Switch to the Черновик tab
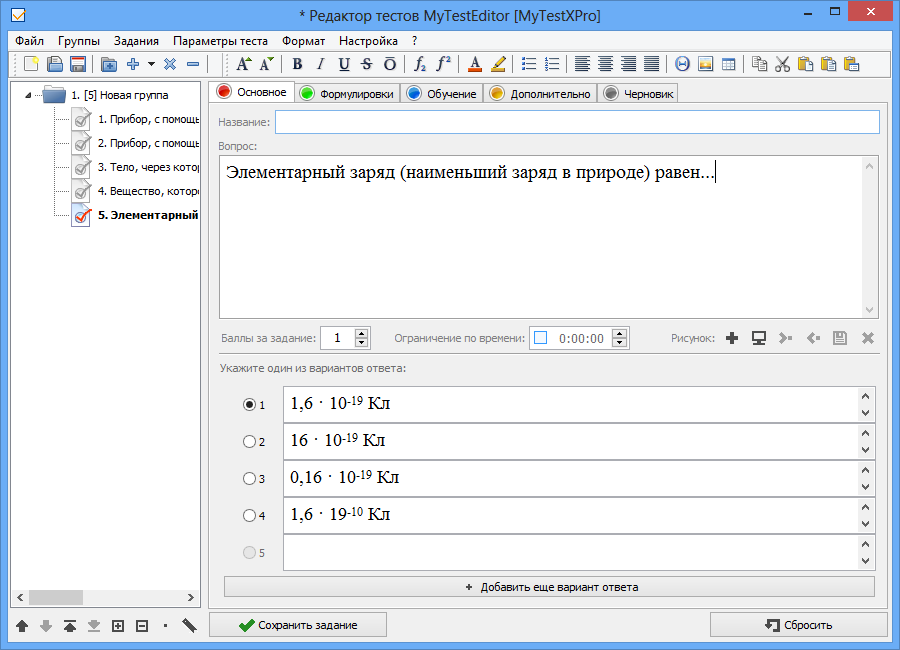 pyautogui.click(x=638, y=94)
